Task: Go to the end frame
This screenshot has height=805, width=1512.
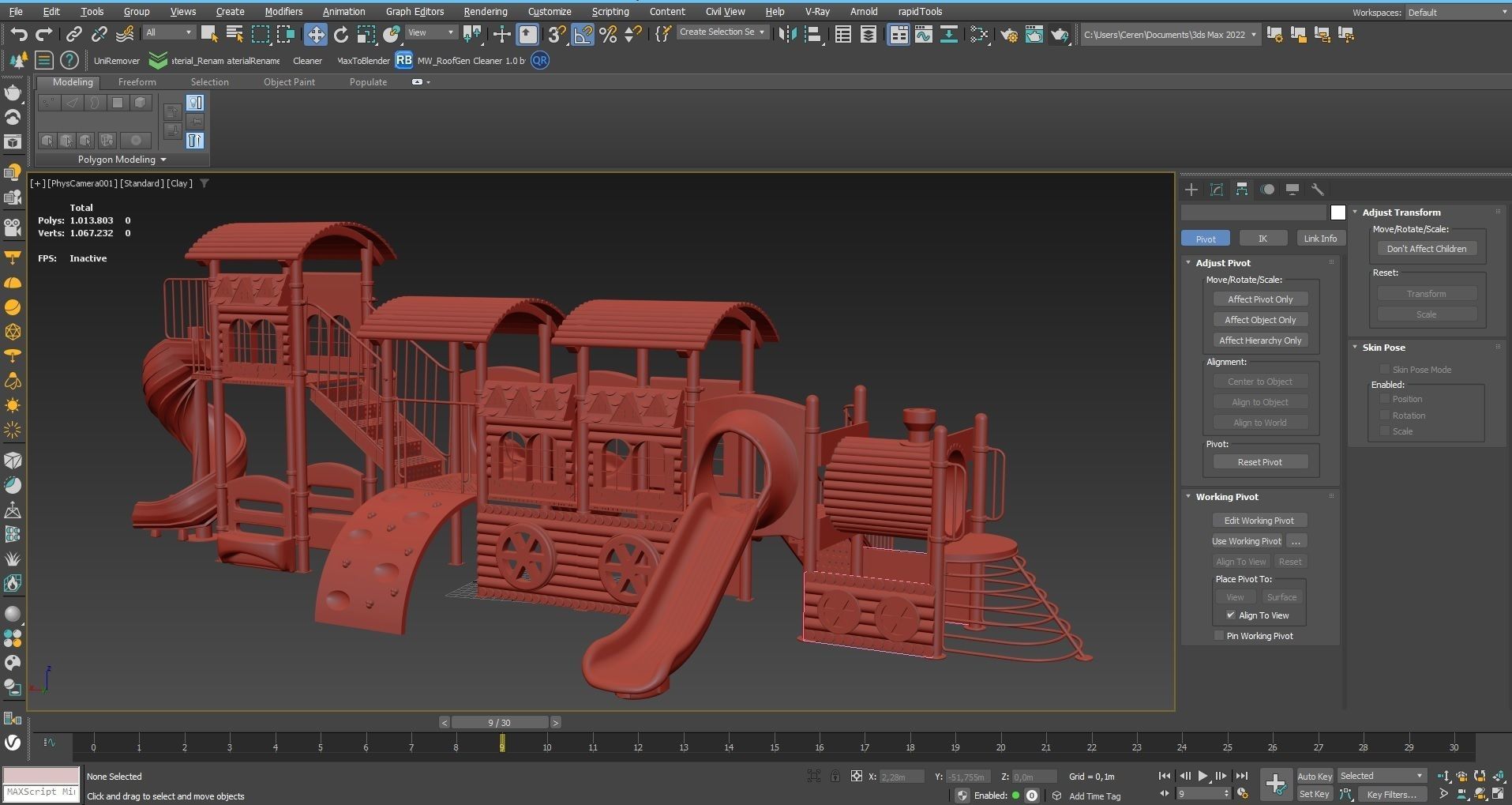Action: click(x=1241, y=777)
